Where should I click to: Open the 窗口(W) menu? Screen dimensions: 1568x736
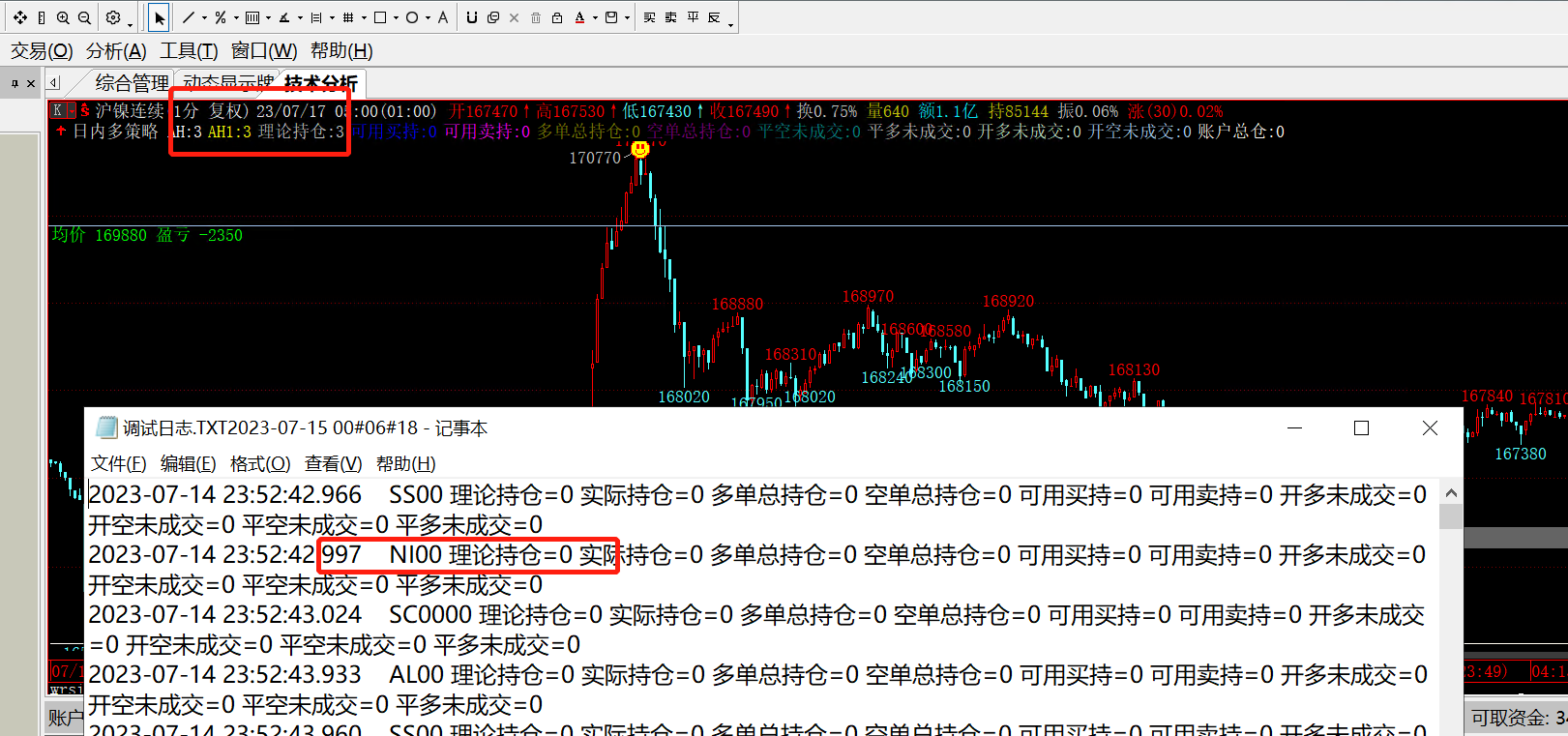tap(264, 50)
